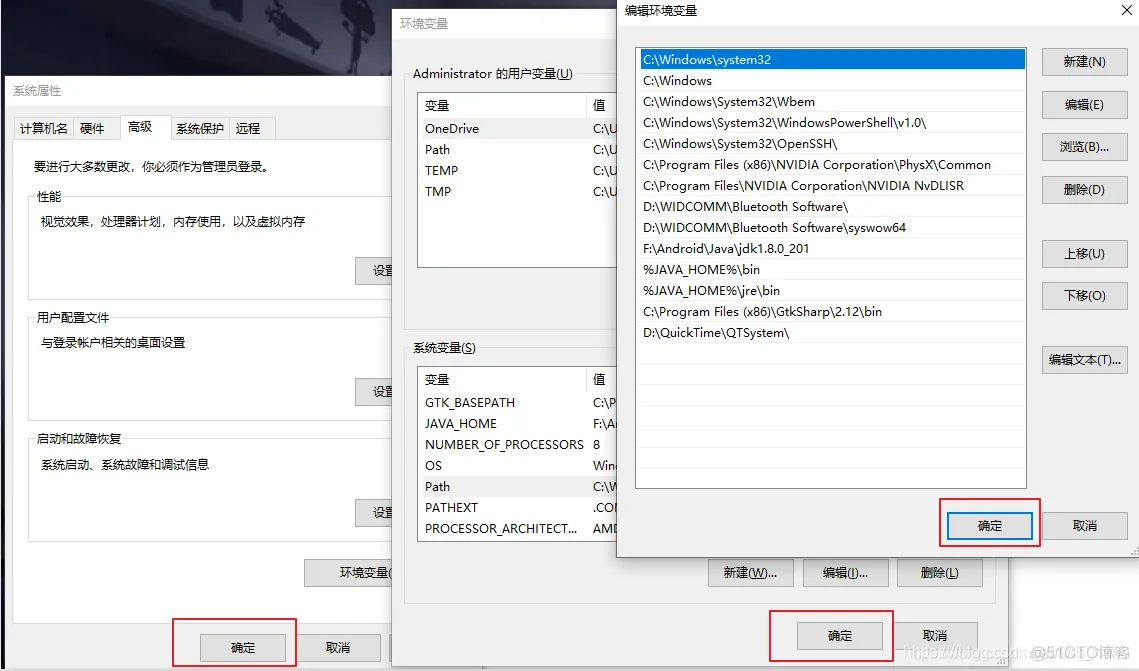Confirm with 确定 in edit path dialog
The height and width of the screenshot is (671, 1139).
(989, 526)
